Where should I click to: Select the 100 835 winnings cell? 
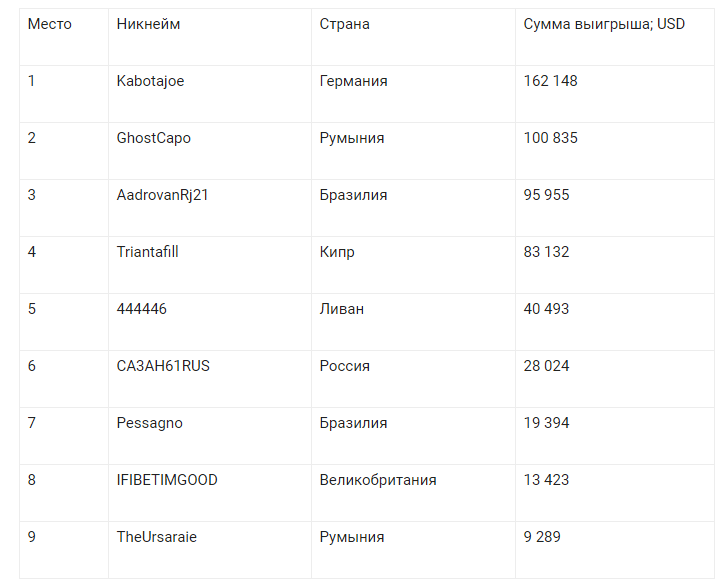[550, 138]
